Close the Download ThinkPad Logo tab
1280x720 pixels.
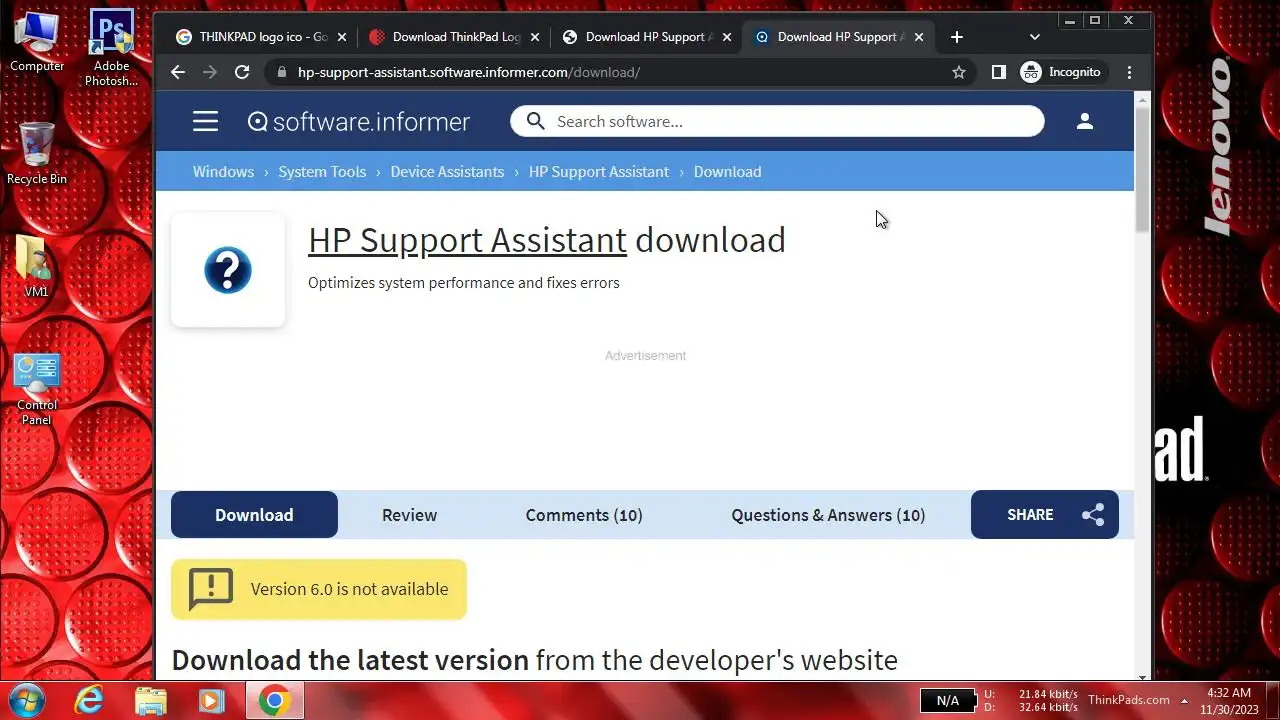[535, 37]
